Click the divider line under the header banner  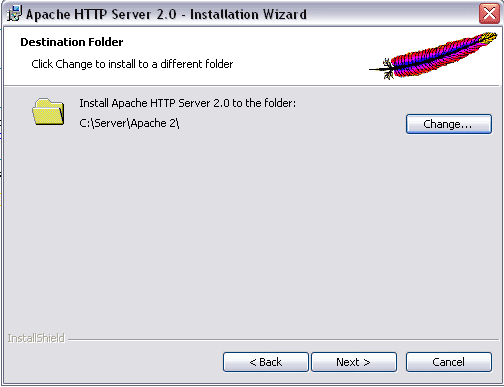[252, 86]
